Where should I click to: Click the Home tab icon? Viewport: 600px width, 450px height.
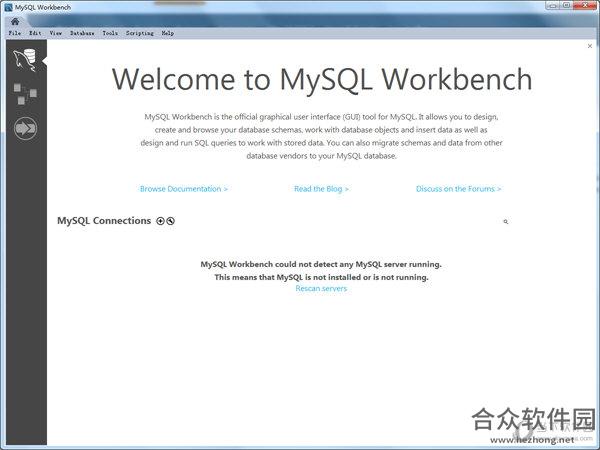[15, 21]
